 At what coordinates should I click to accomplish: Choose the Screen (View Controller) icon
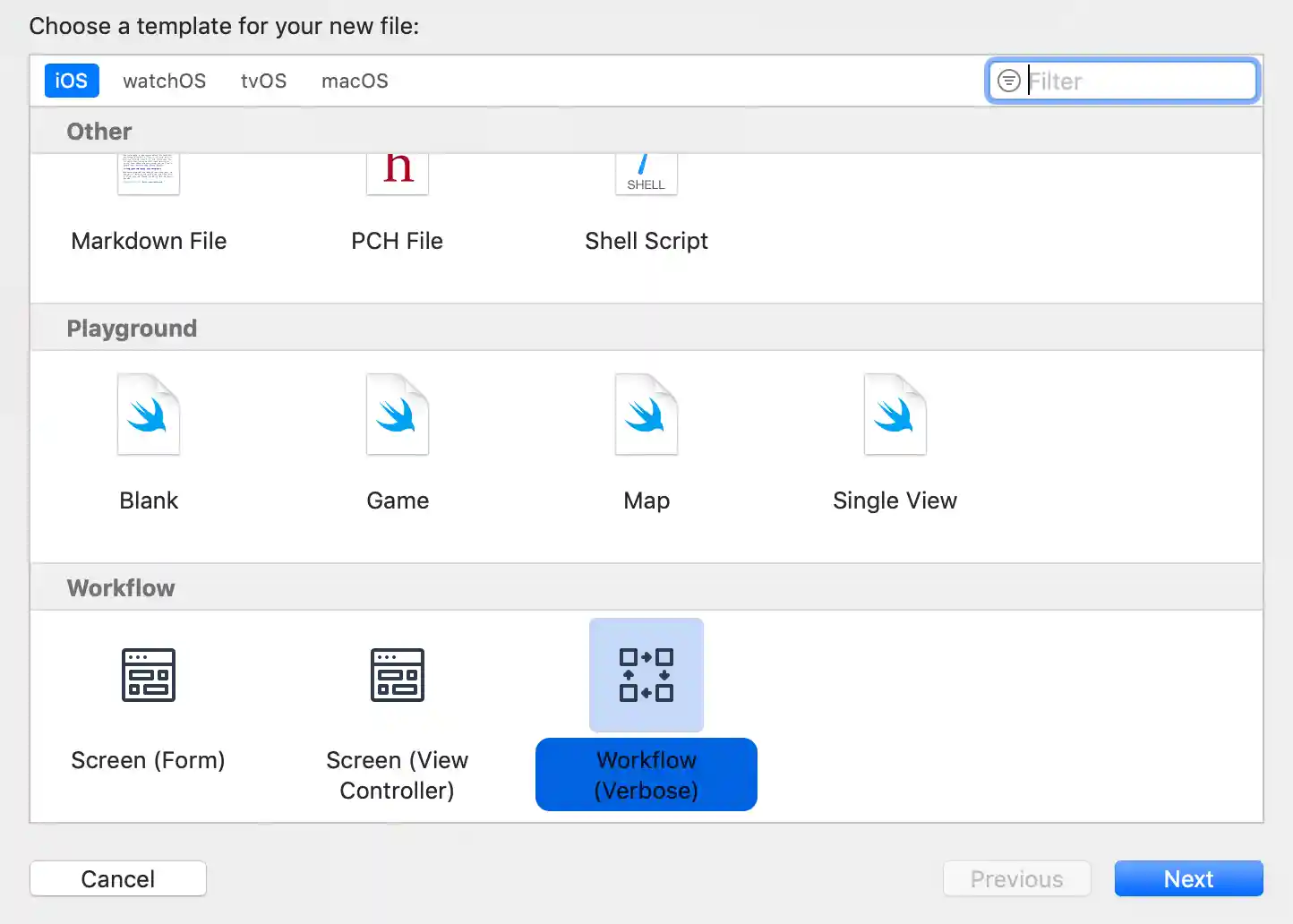pyautogui.click(x=398, y=675)
